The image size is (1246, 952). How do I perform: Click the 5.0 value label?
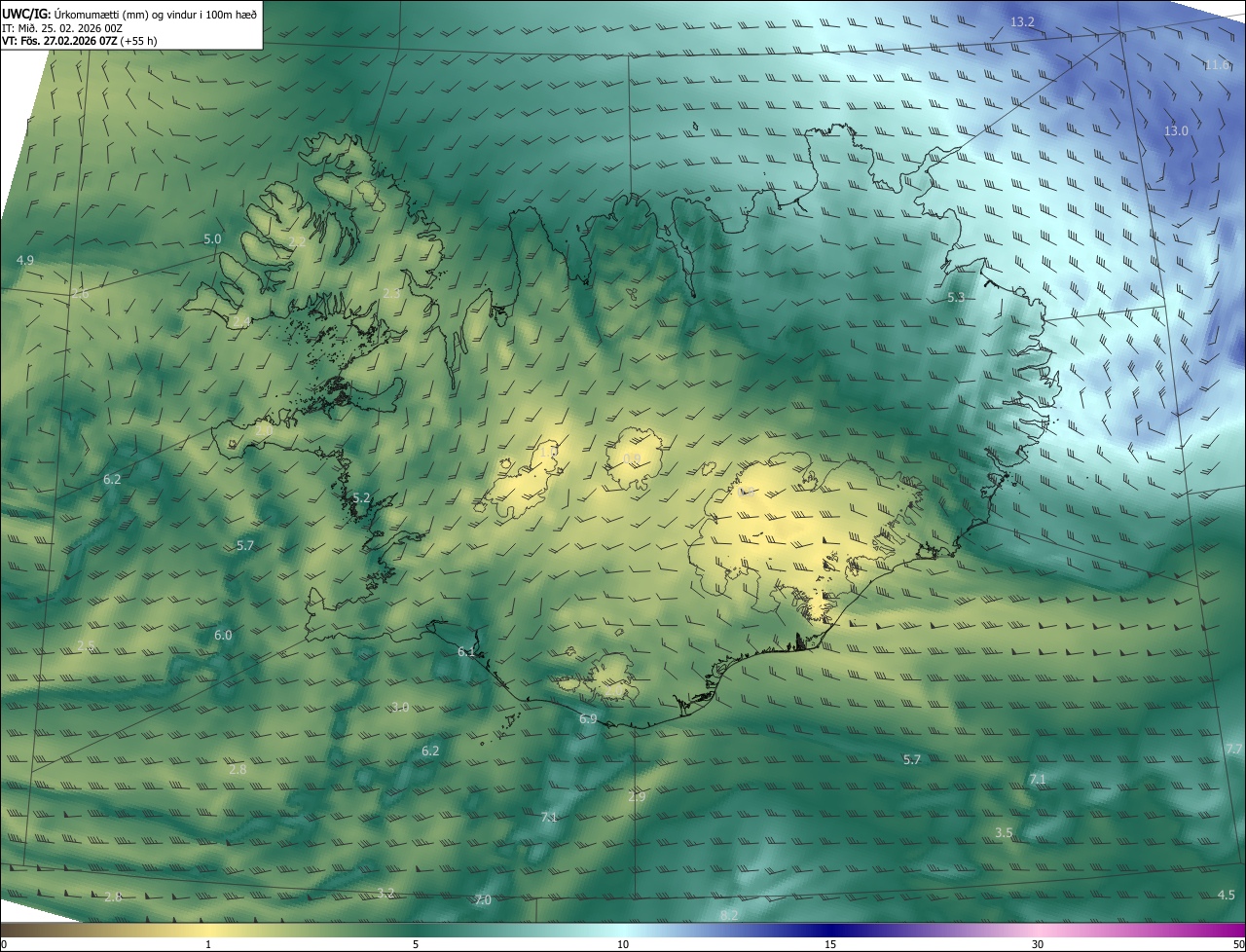coord(212,238)
